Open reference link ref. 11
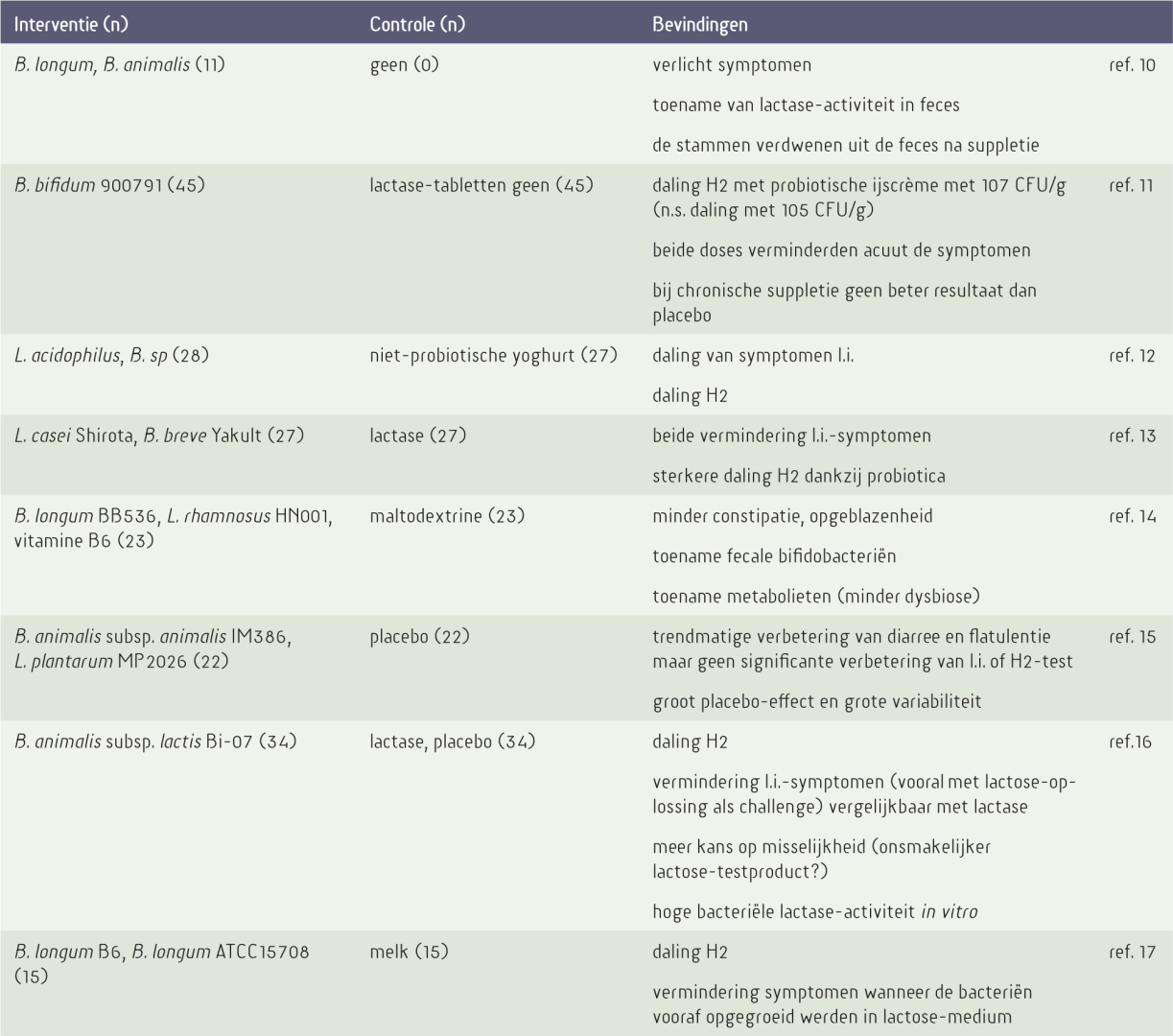1173x1036 pixels. coord(1132,185)
